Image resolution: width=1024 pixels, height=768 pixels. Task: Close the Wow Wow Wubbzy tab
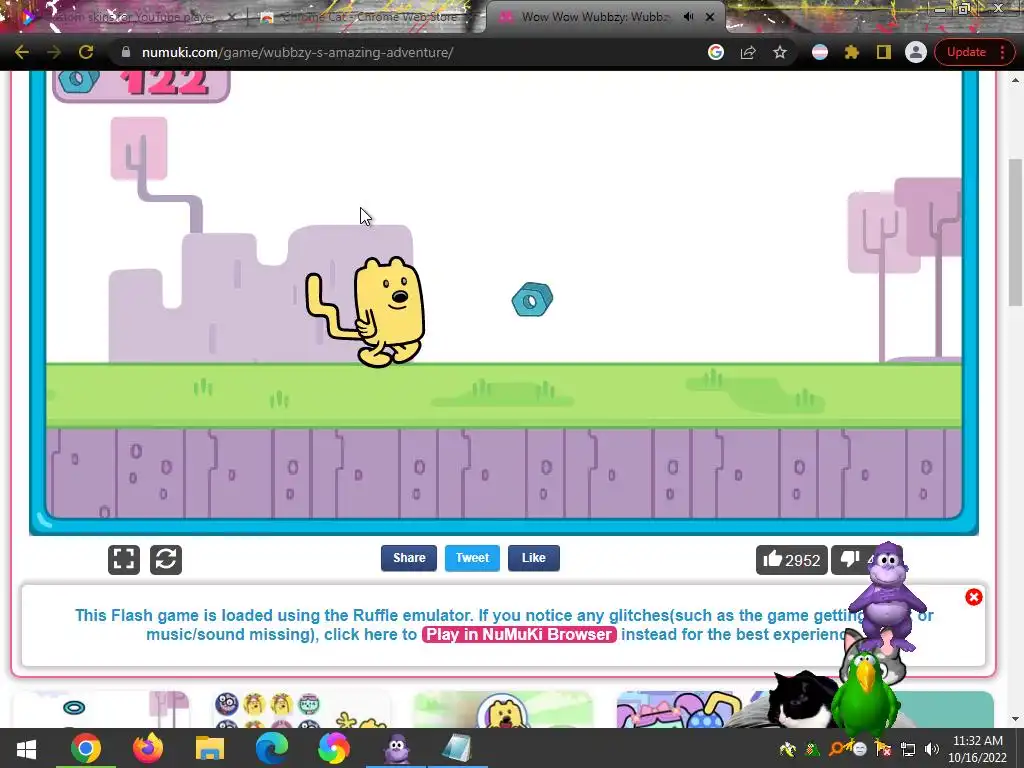pyautogui.click(x=710, y=17)
